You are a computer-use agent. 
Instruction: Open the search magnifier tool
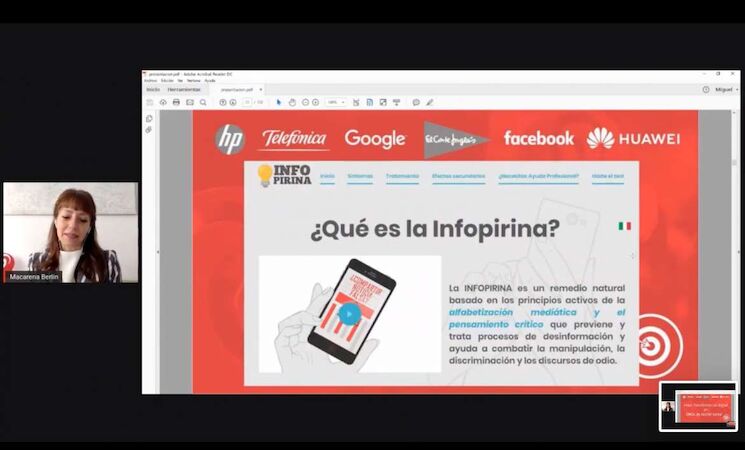(x=203, y=102)
